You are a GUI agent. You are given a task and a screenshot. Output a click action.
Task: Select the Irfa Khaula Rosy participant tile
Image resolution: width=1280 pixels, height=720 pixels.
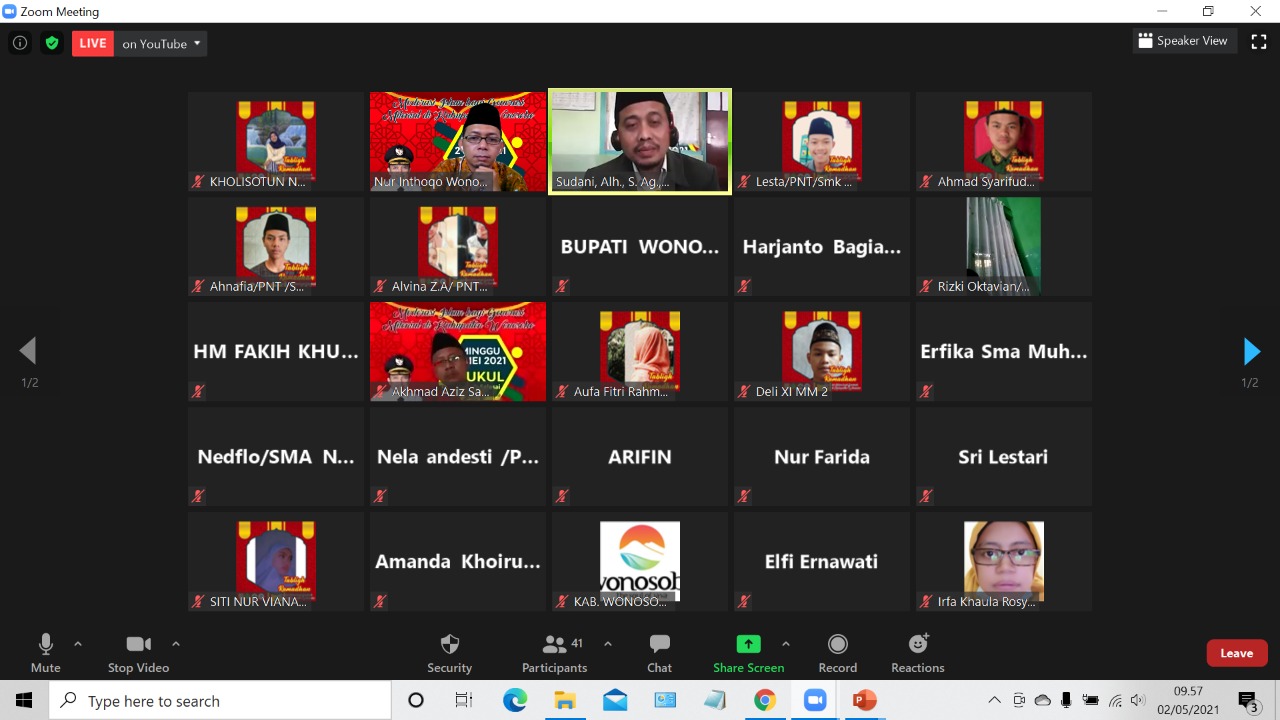click(x=1004, y=561)
